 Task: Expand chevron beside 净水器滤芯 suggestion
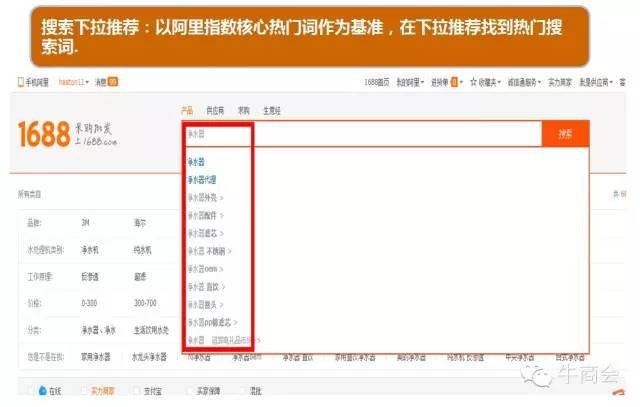(x=222, y=234)
